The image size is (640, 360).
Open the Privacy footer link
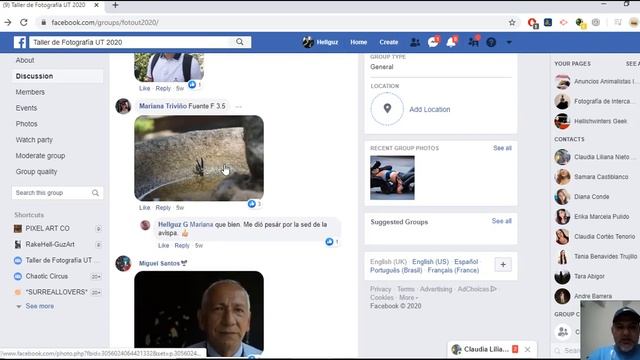pyautogui.click(x=380, y=289)
